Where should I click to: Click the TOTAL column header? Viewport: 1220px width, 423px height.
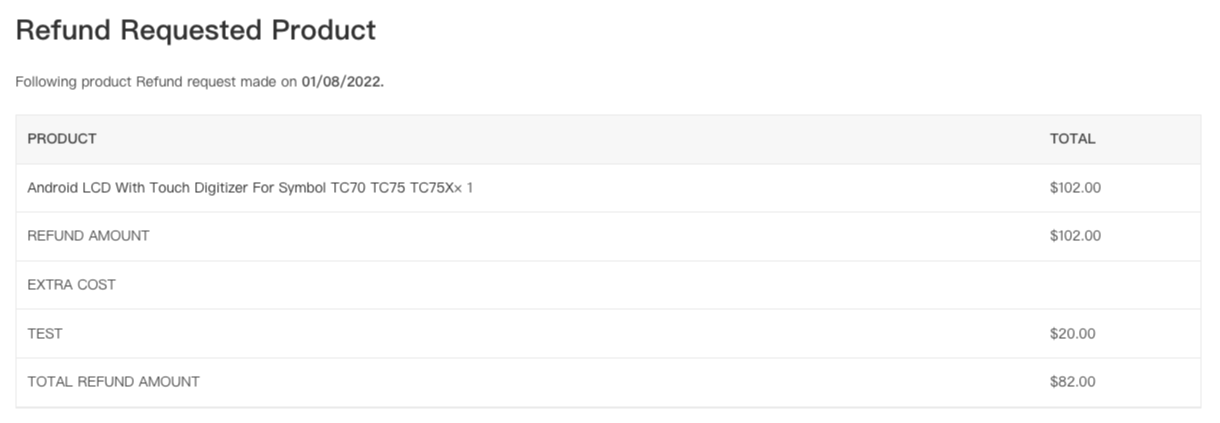tap(1072, 139)
